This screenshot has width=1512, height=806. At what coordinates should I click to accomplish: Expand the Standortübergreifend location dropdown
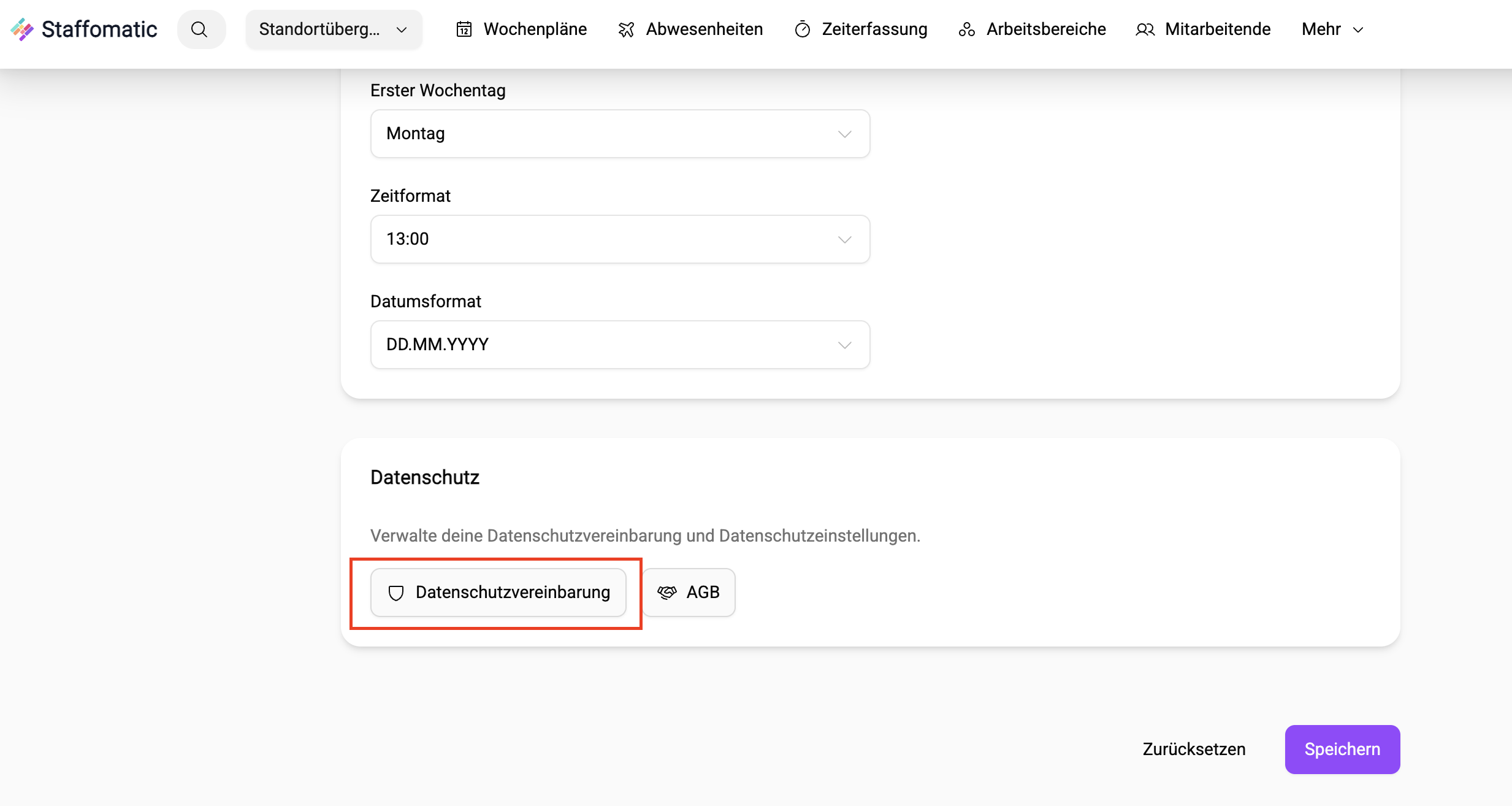pyautogui.click(x=334, y=29)
